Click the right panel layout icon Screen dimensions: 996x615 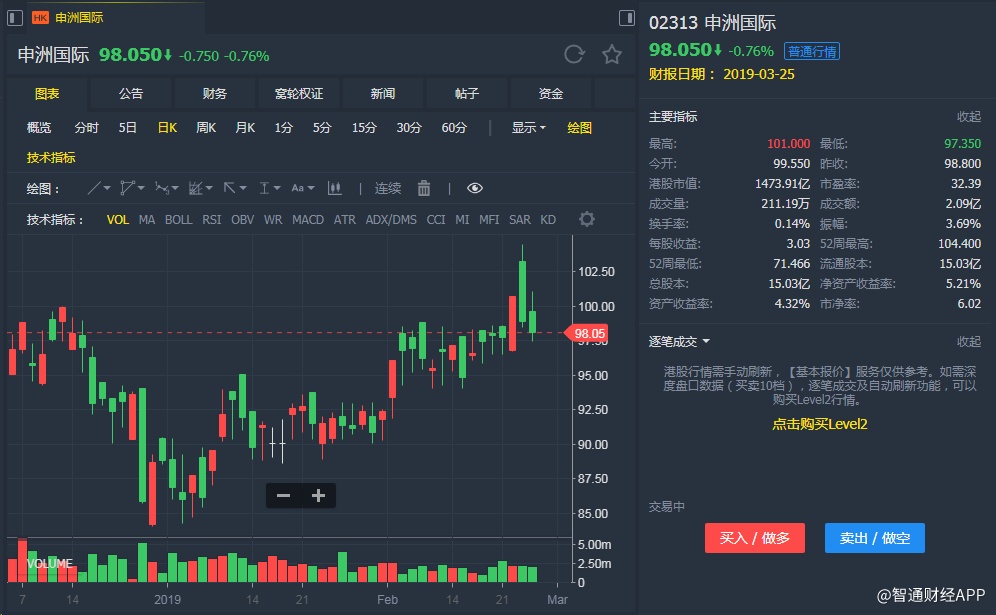pyautogui.click(x=627, y=17)
